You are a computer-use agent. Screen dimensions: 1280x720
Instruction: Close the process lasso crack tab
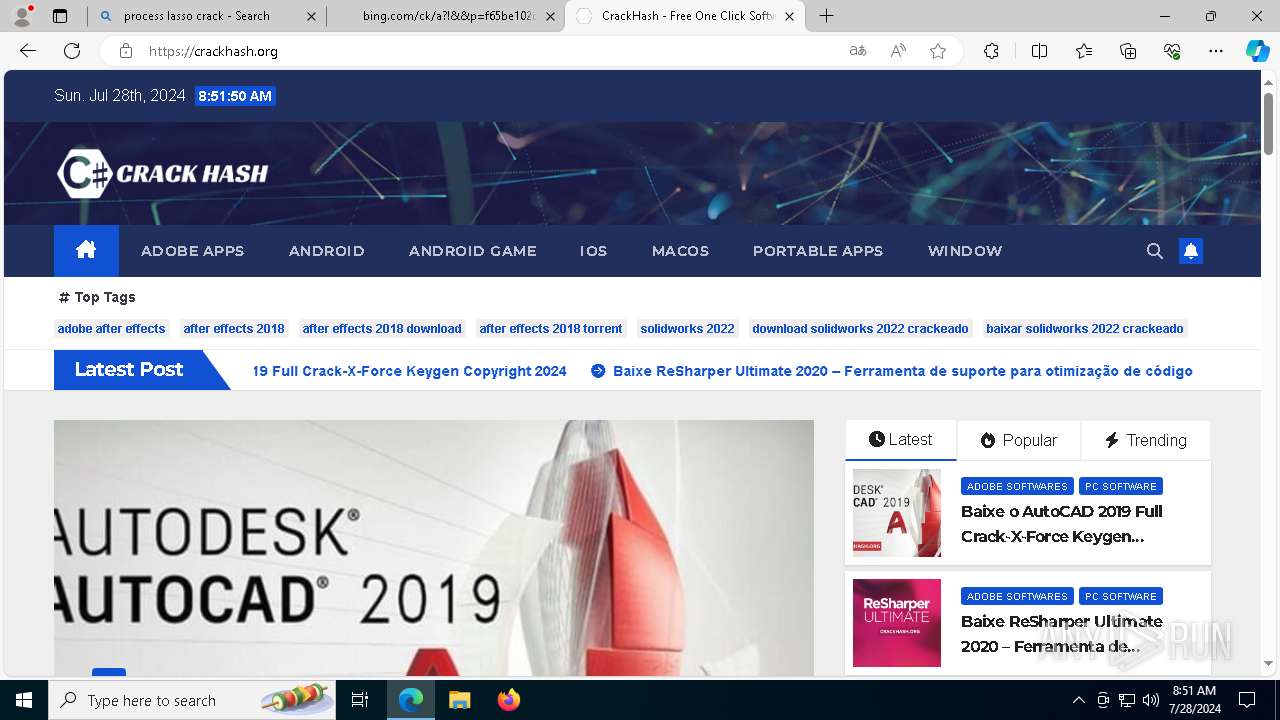[x=311, y=16]
